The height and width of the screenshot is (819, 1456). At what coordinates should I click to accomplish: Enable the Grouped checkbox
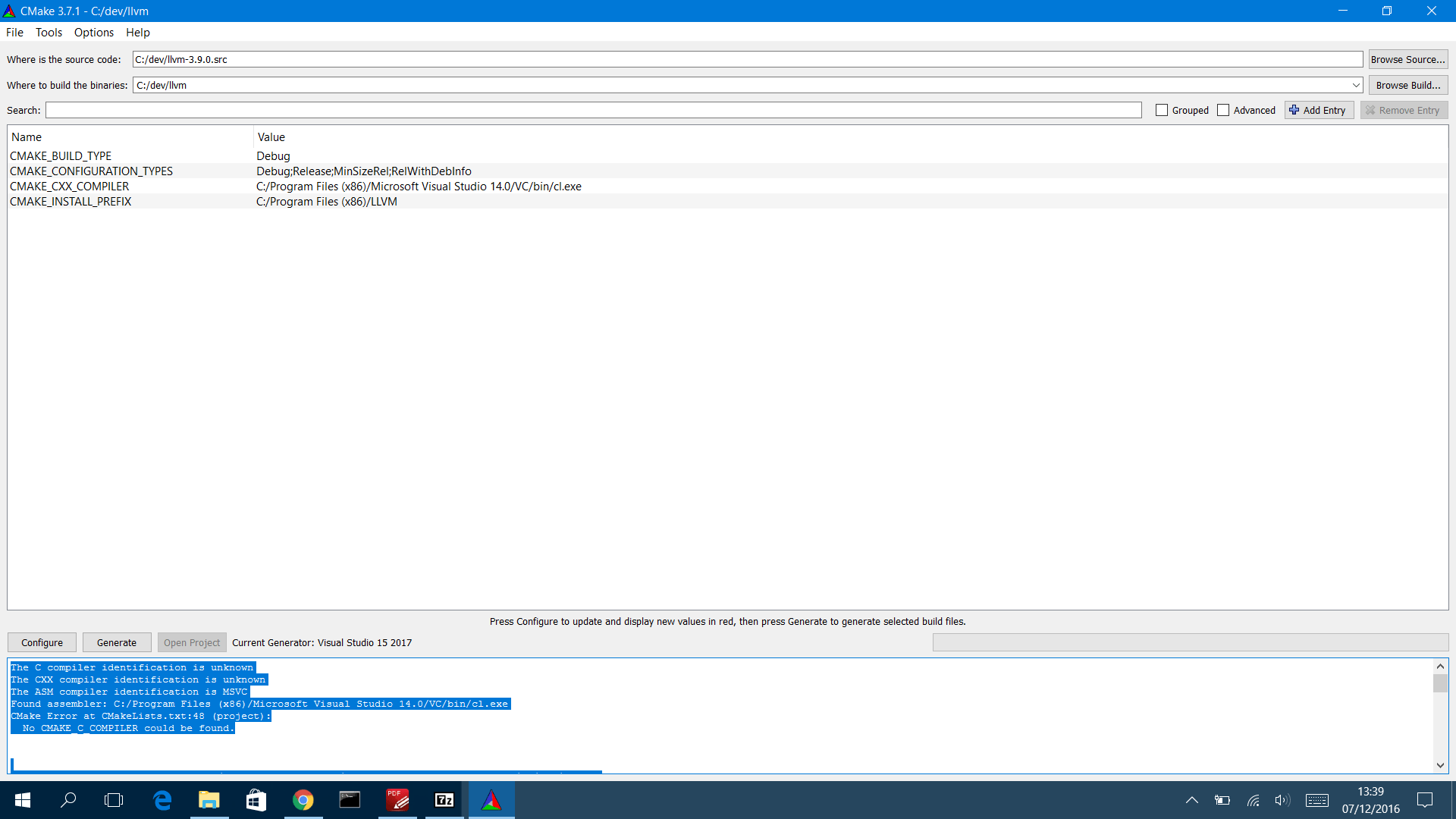point(1162,110)
